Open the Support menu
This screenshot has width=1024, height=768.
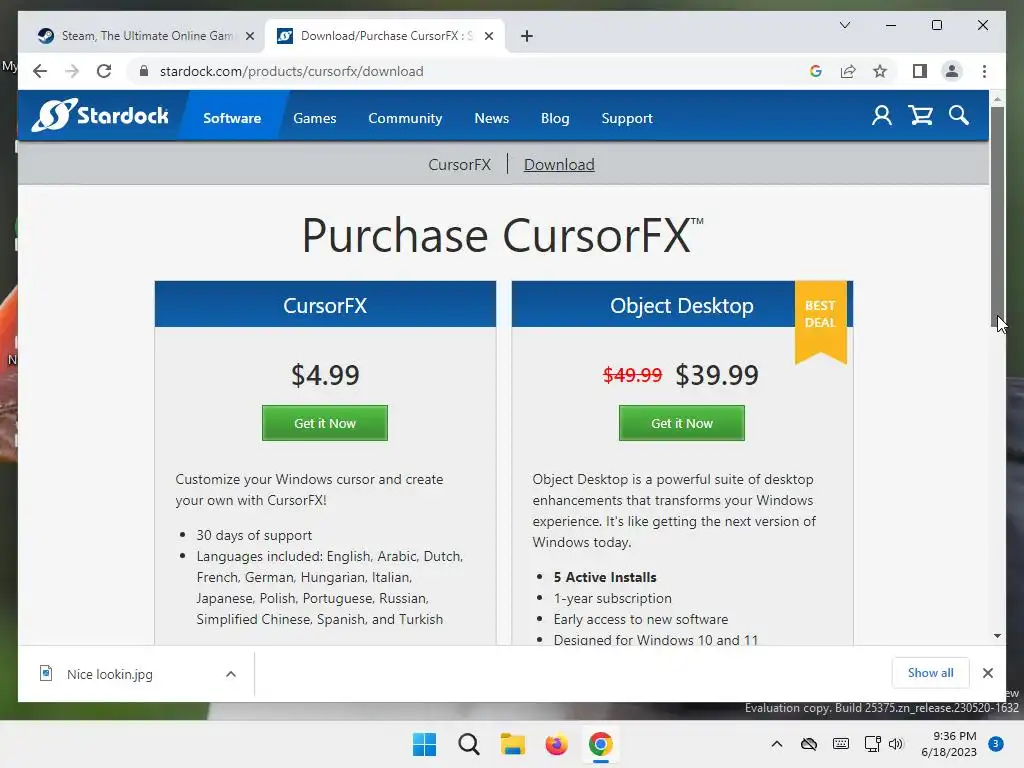(627, 118)
